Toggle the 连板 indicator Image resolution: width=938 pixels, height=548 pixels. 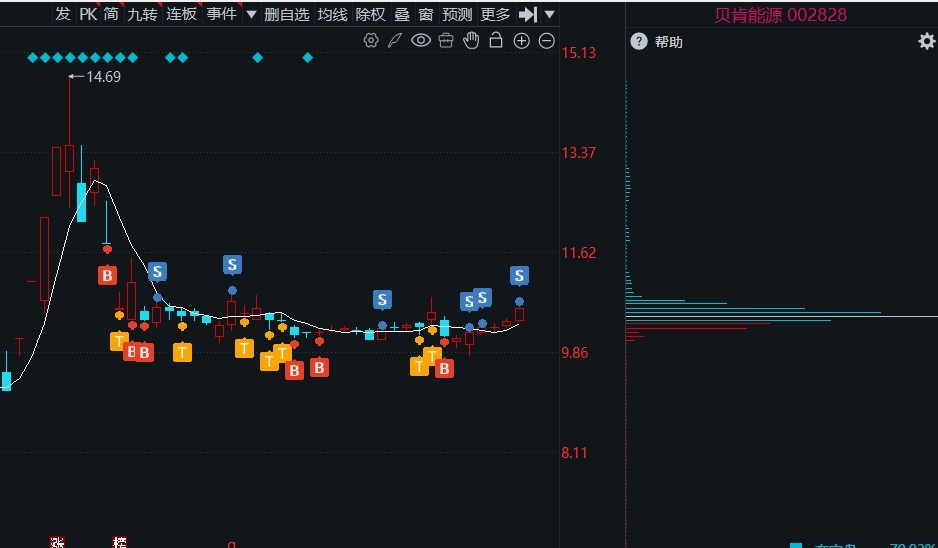[x=181, y=14]
